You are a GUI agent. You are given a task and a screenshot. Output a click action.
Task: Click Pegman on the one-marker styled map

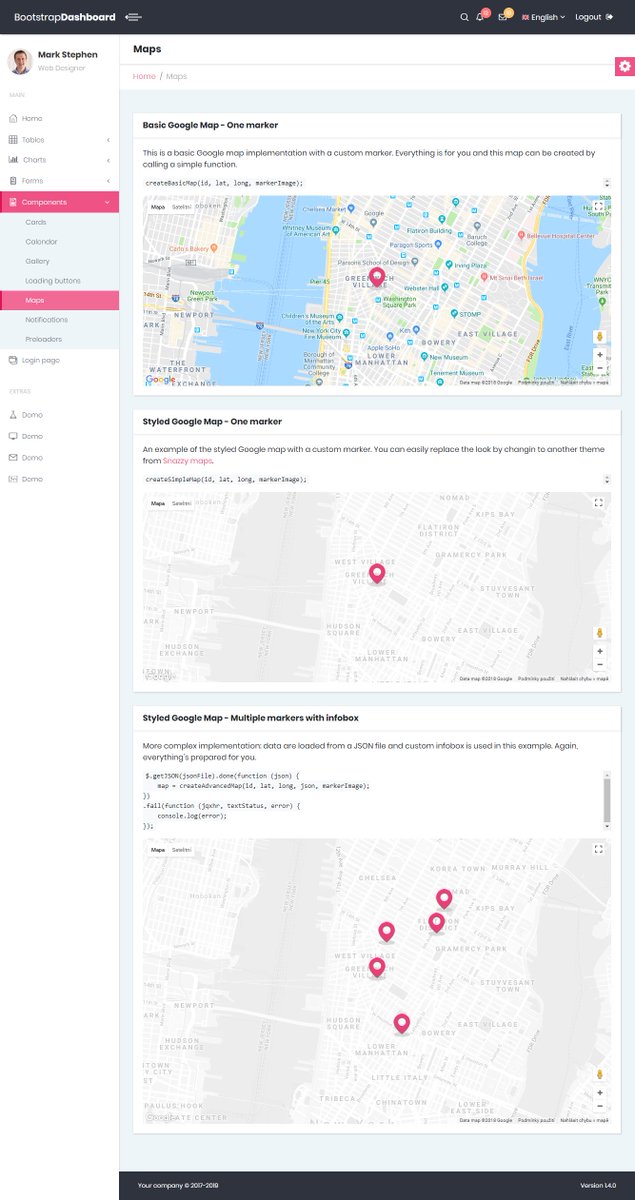tap(600, 633)
